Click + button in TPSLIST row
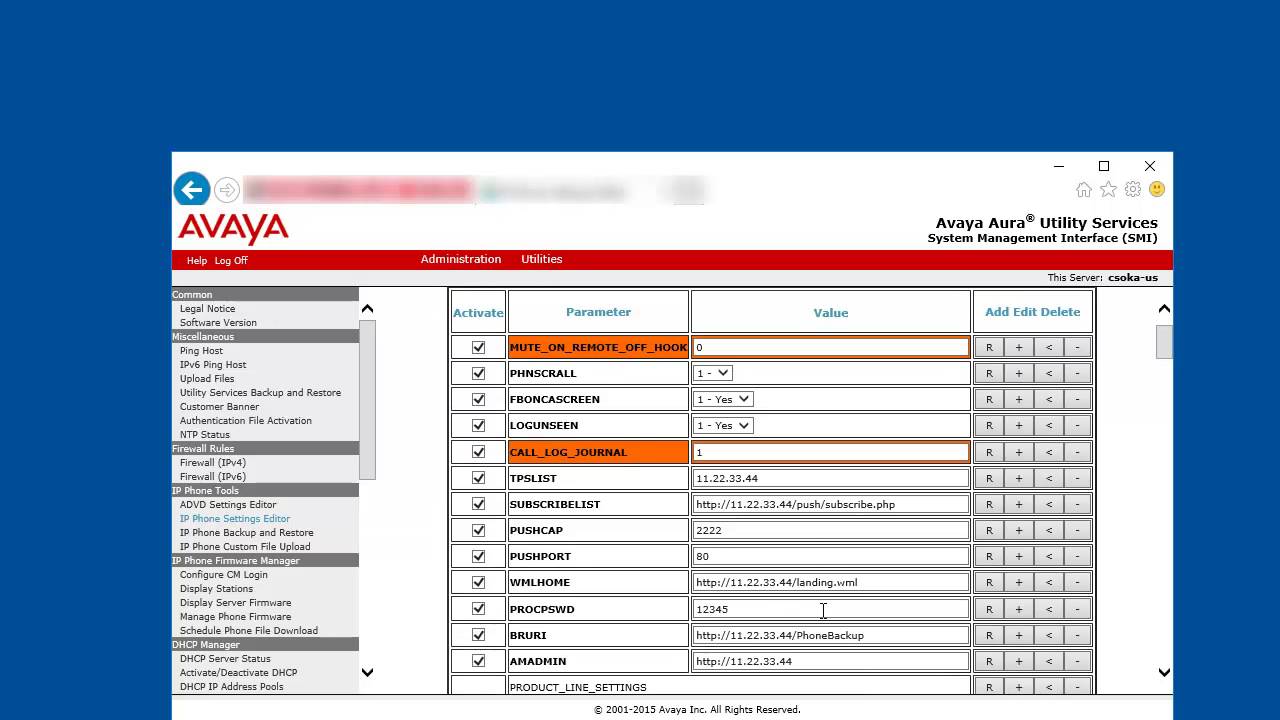This screenshot has width=1280, height=720. (x=1019, y=478)
